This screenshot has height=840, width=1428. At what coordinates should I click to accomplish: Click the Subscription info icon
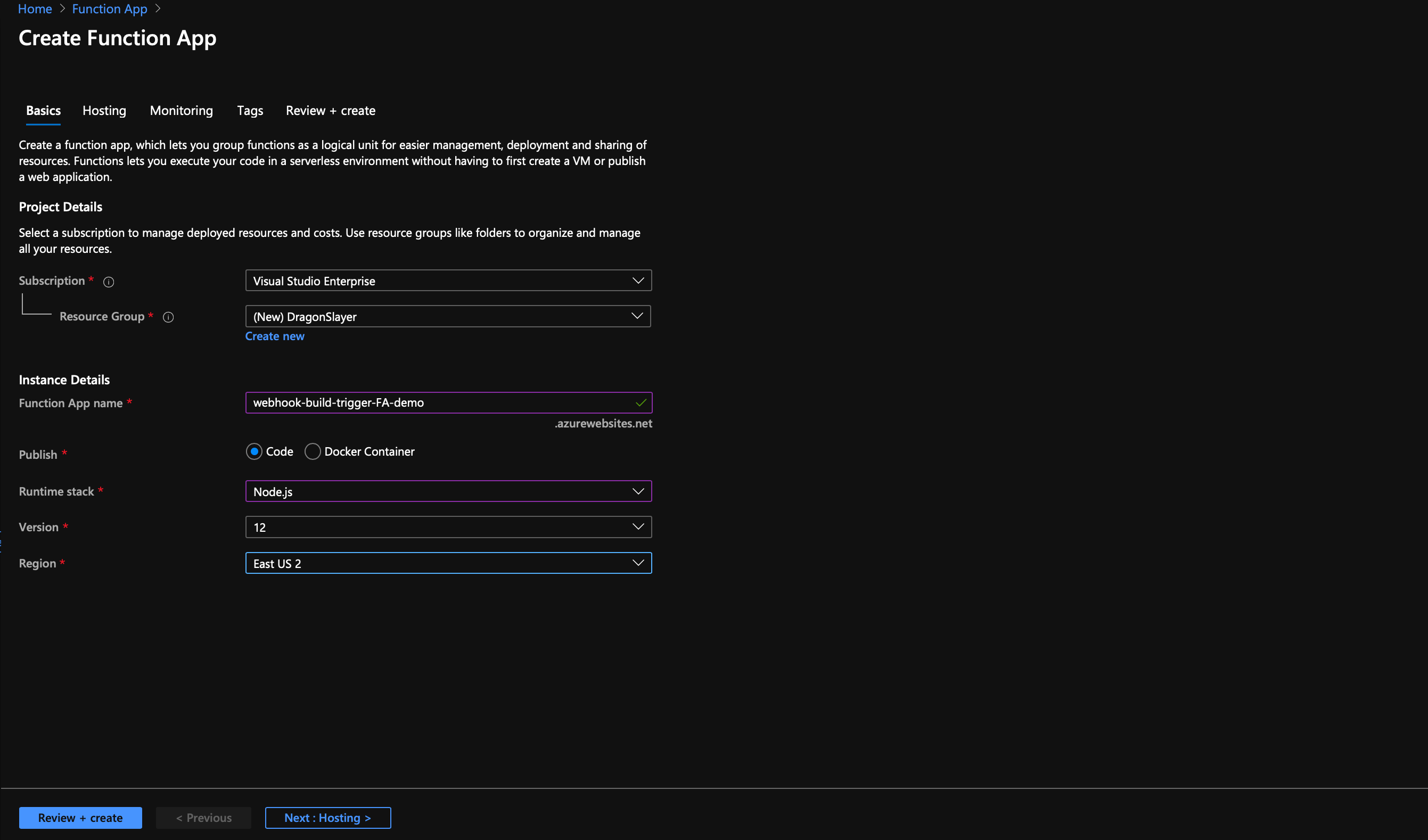(x=109, y=282)
